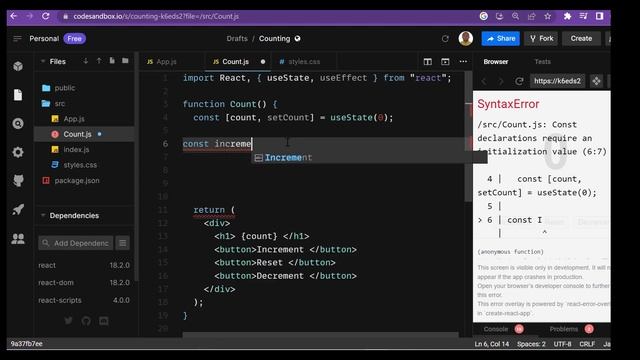The width and height of the screenshot is (640, 360).
Task: Toggle the preview window icon
Action: (x=445, y=62)
